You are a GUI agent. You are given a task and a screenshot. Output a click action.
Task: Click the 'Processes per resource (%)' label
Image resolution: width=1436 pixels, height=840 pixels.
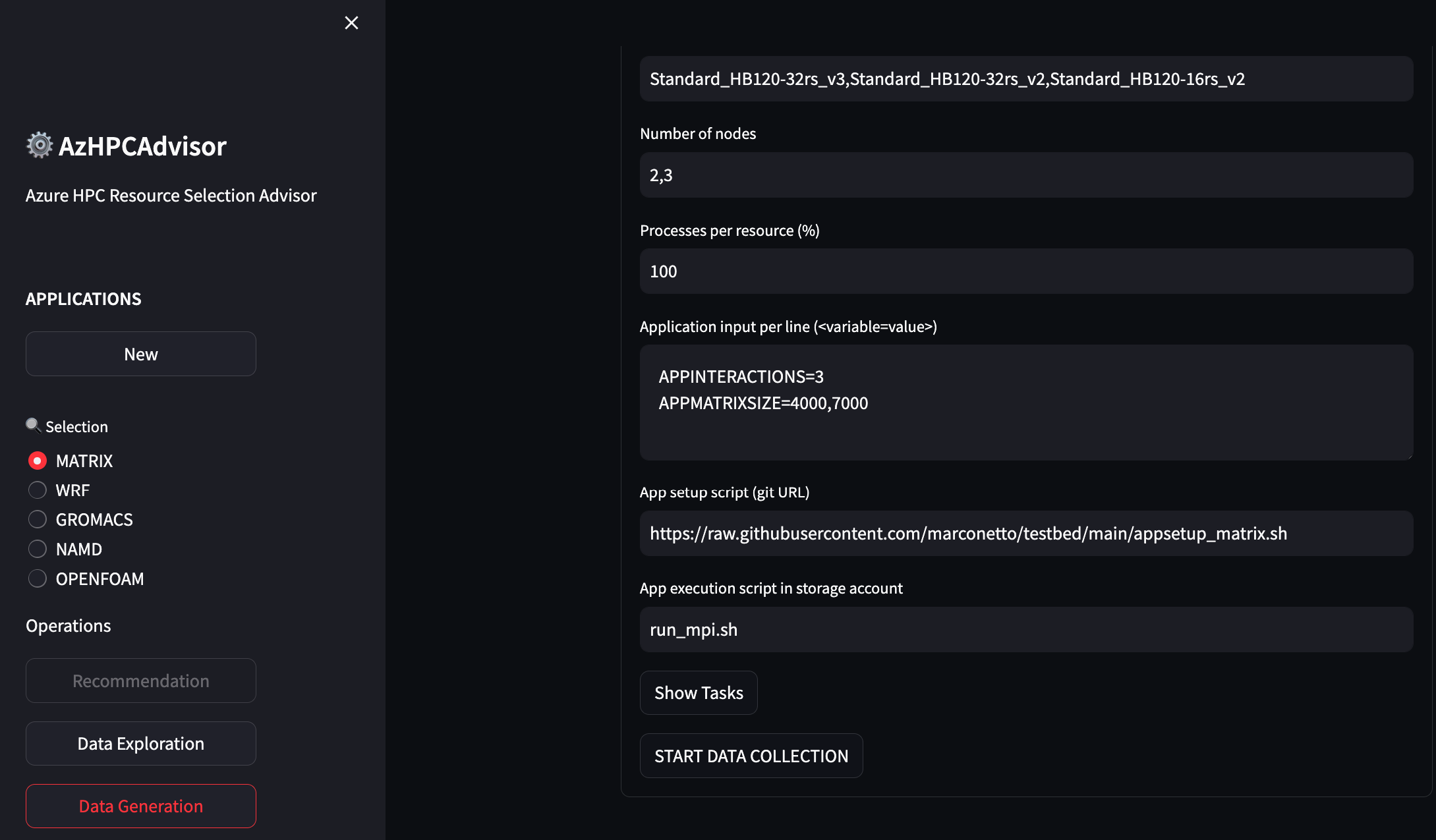tap(730, 230)
